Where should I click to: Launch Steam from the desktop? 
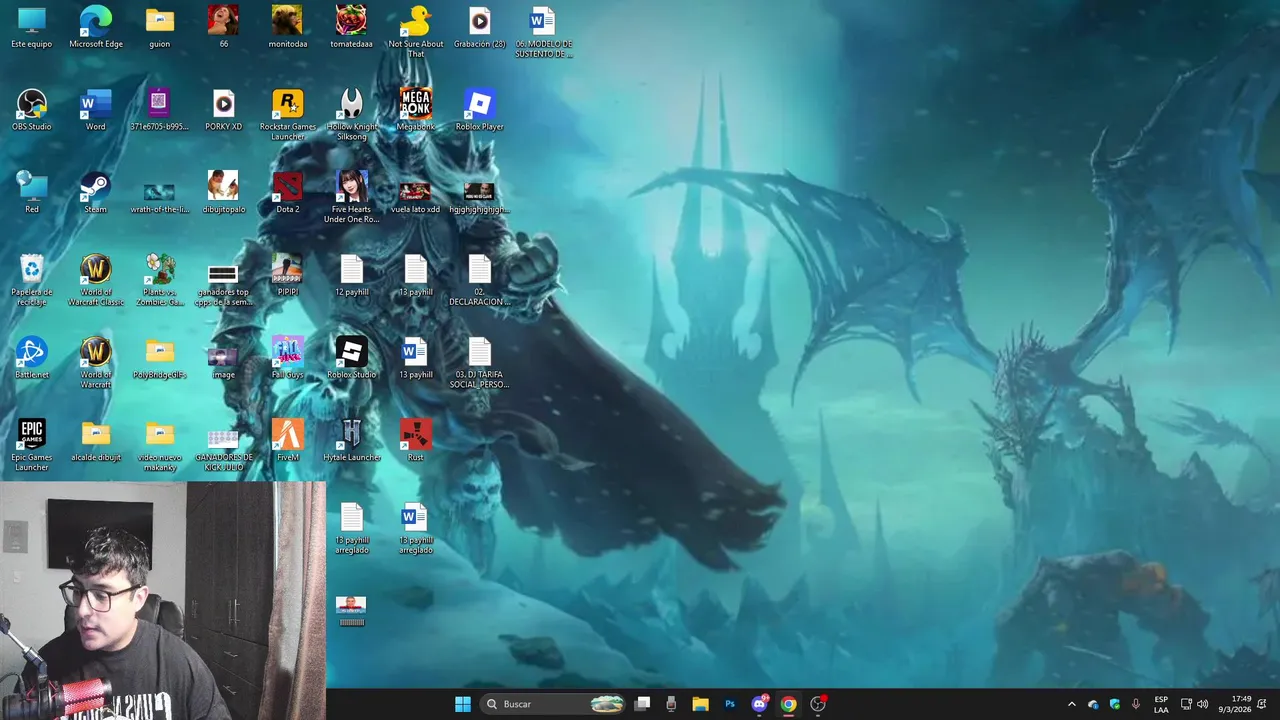(x=96, y=193)
